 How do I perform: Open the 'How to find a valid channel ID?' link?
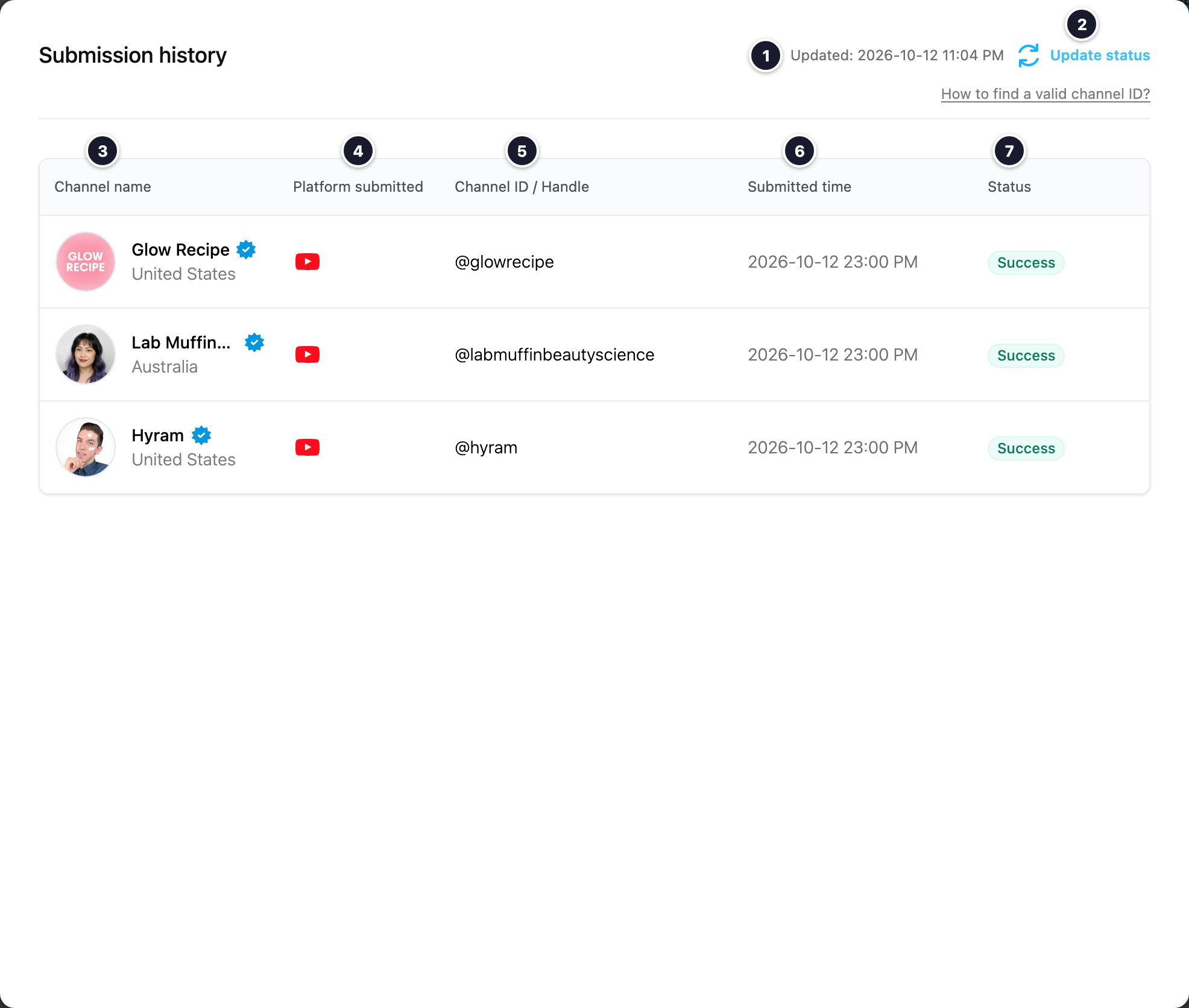1045,94
